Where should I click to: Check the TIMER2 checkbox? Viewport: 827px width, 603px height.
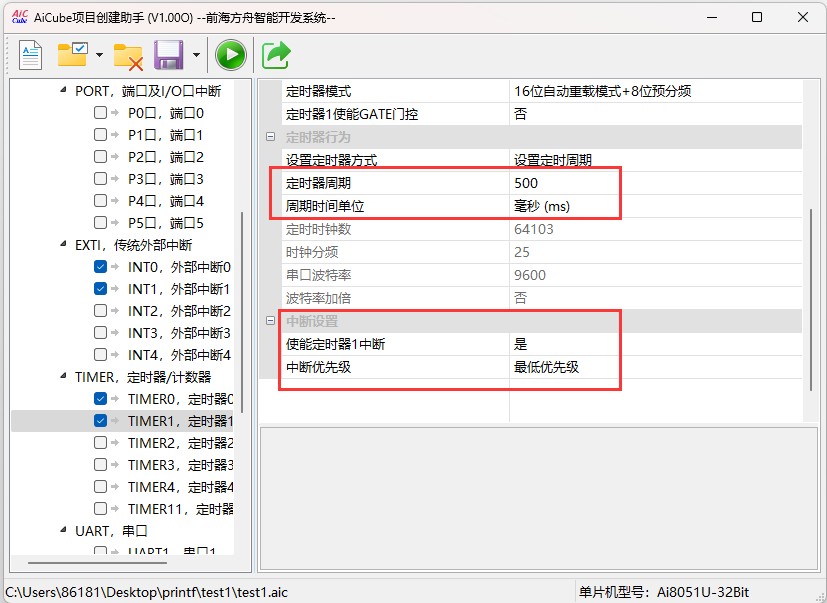[100, 442]
